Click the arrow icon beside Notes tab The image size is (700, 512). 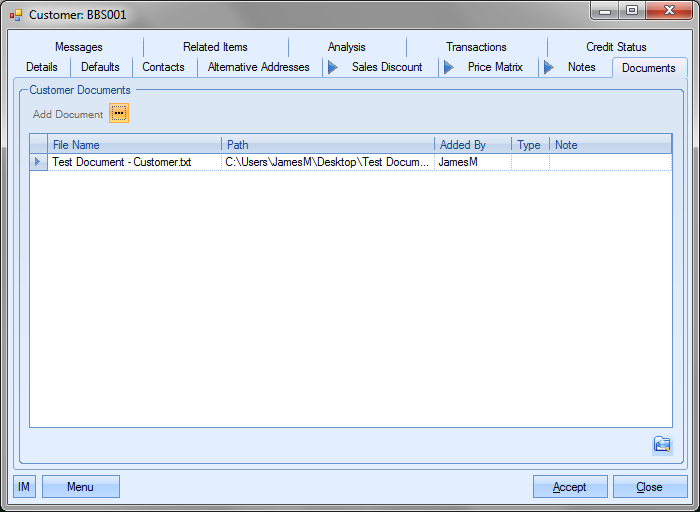[548, 67]
